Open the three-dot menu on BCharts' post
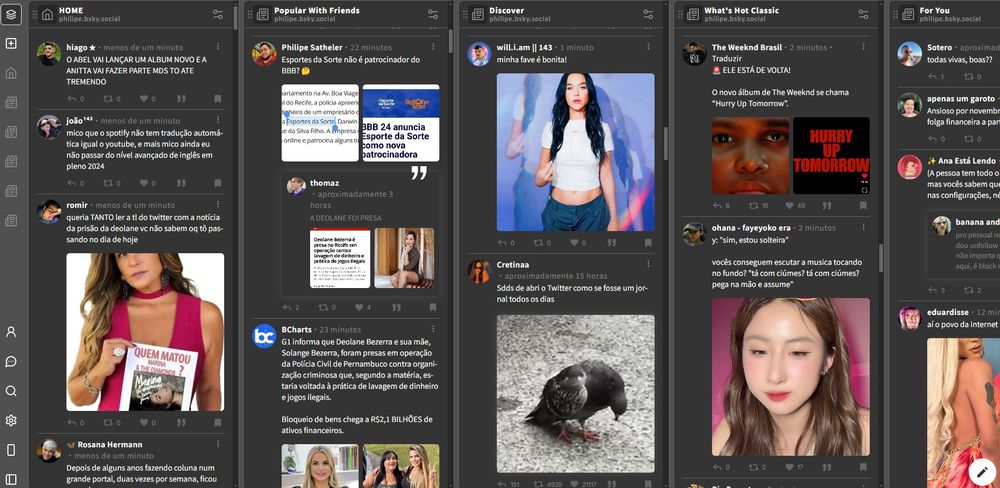Screen dimensions: 1000x488 433,330
